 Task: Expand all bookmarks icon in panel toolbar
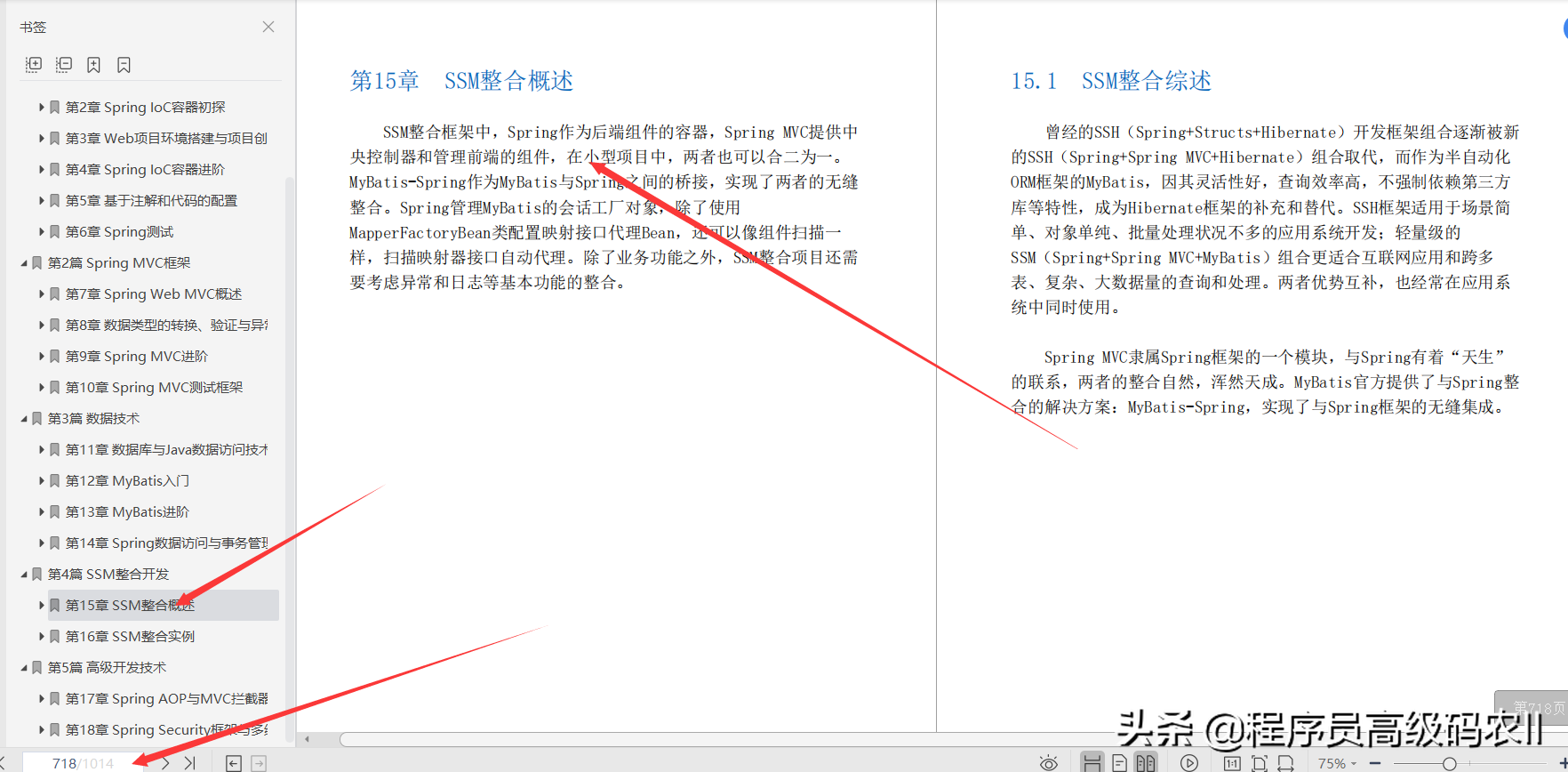[x=34, y=65]
